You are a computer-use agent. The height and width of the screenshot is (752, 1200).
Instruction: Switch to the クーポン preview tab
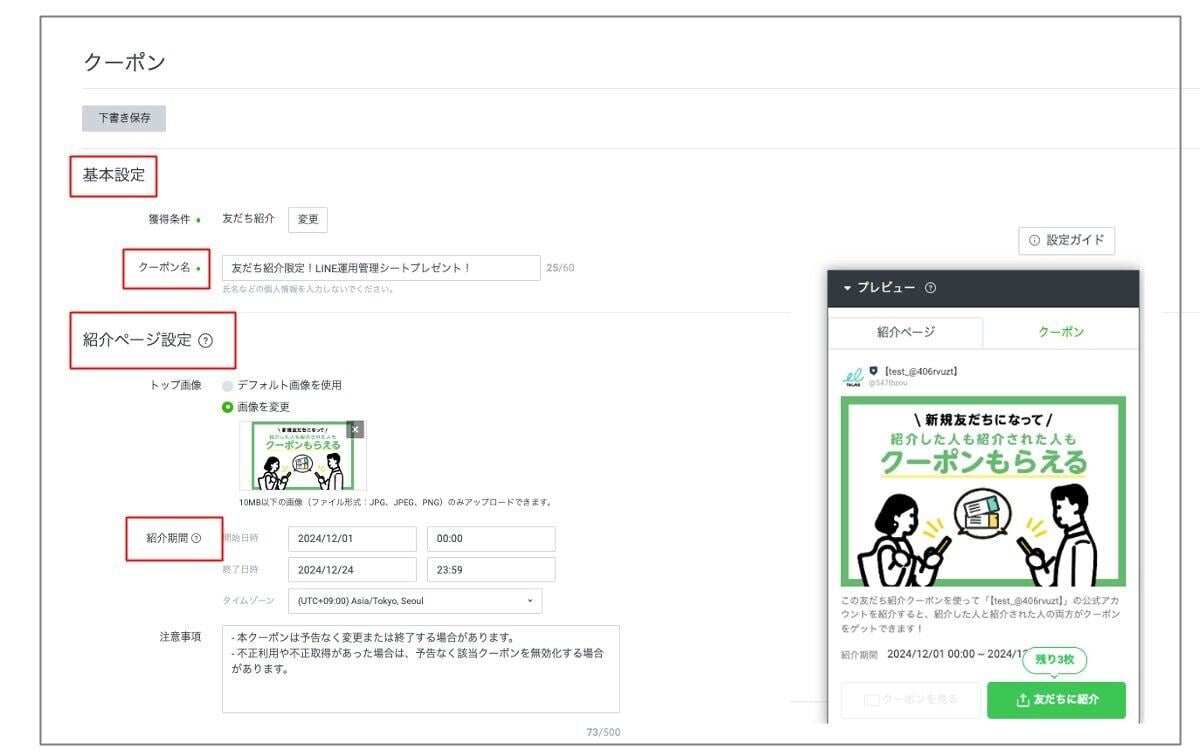1062,331
